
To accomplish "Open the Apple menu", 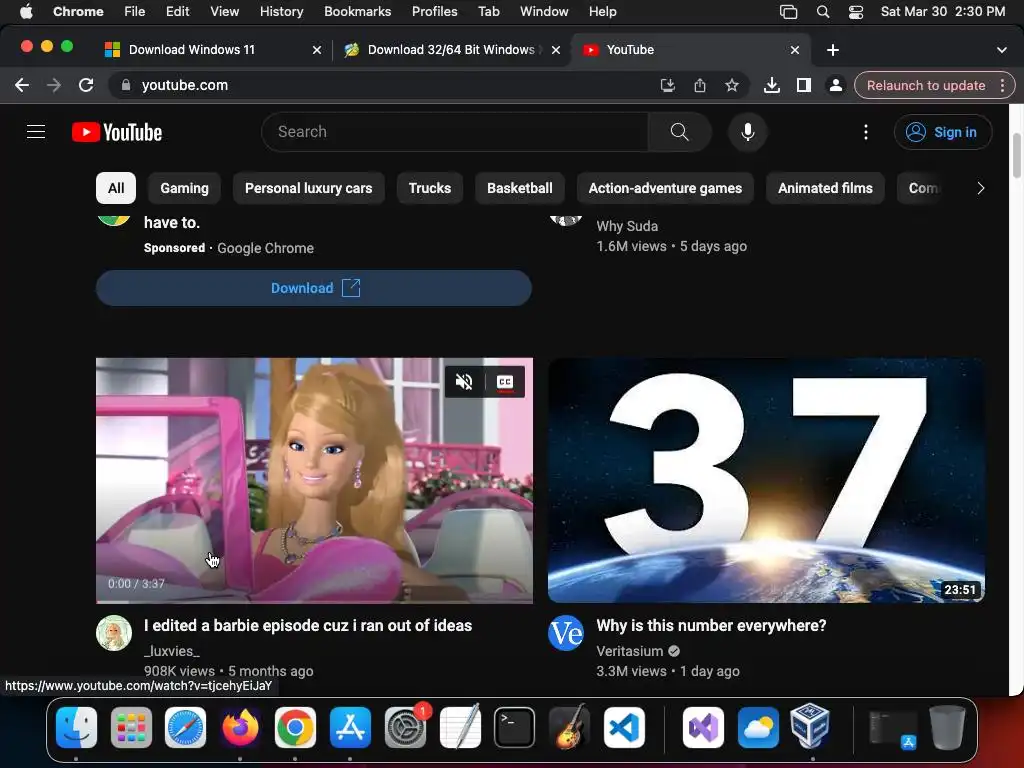I will click(26, 12).
